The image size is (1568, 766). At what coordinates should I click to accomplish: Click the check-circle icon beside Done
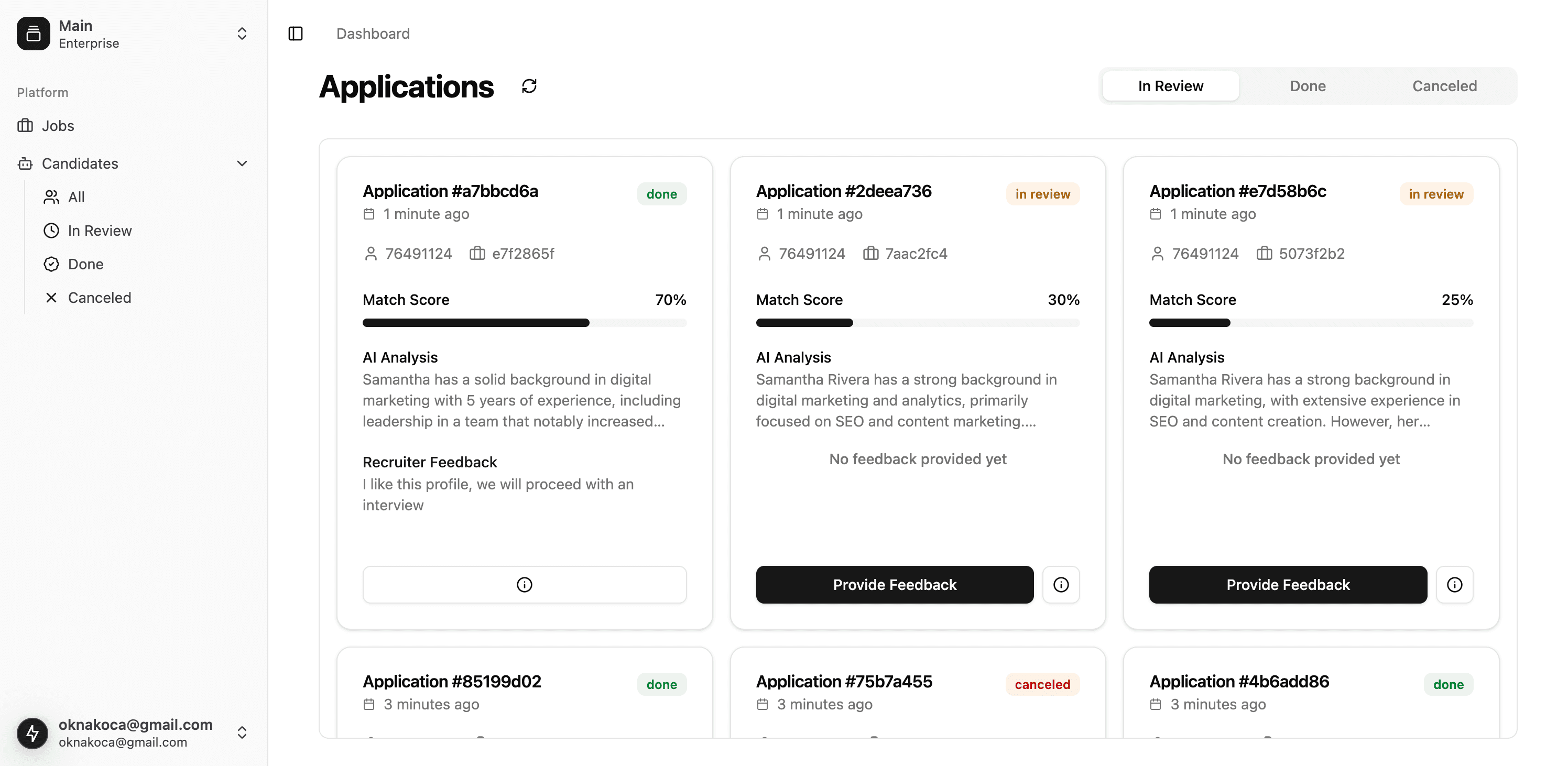pyautogui.click(x=51, y=264)
